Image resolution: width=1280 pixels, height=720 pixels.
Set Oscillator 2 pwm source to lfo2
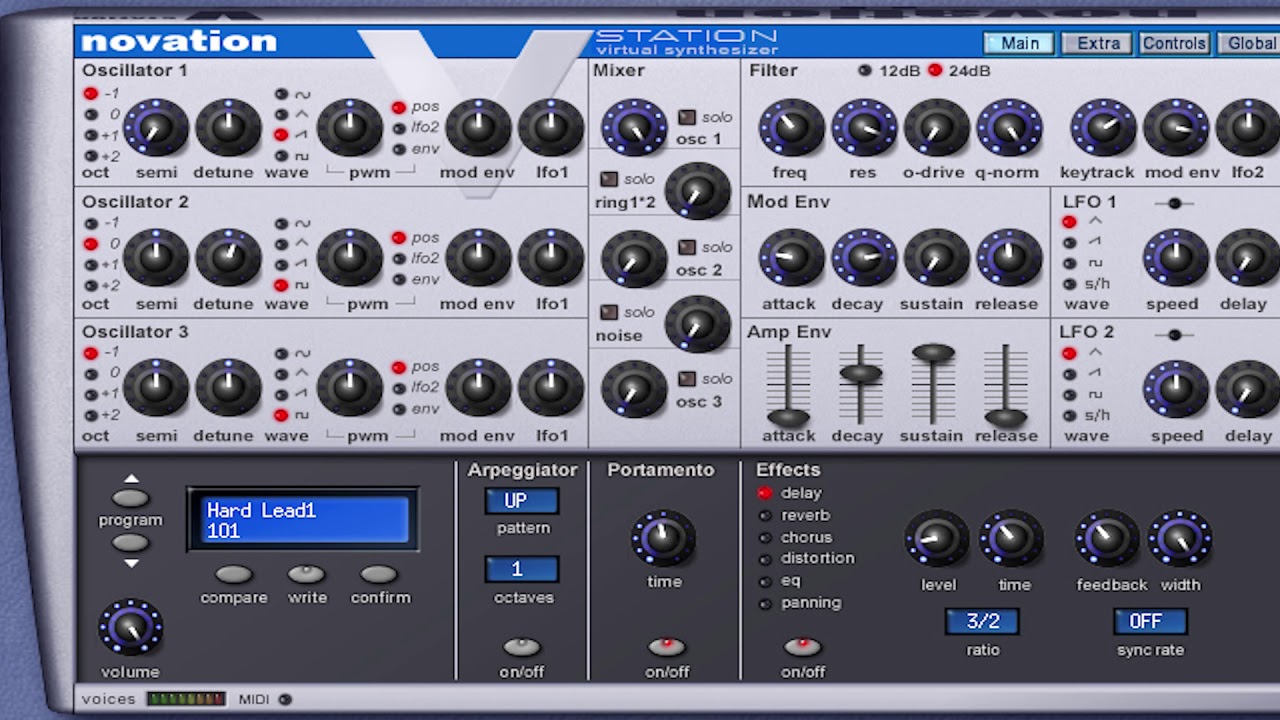[398, 259]
